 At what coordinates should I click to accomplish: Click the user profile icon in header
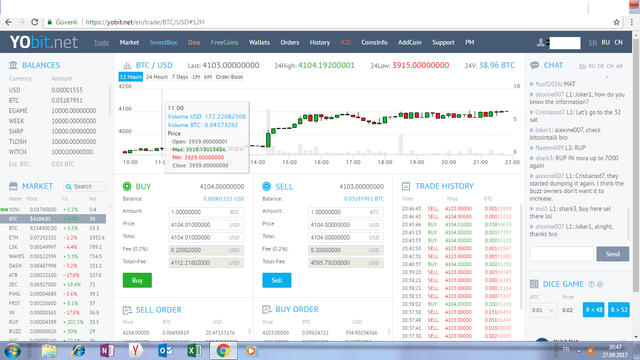click(x=540, y=42)
